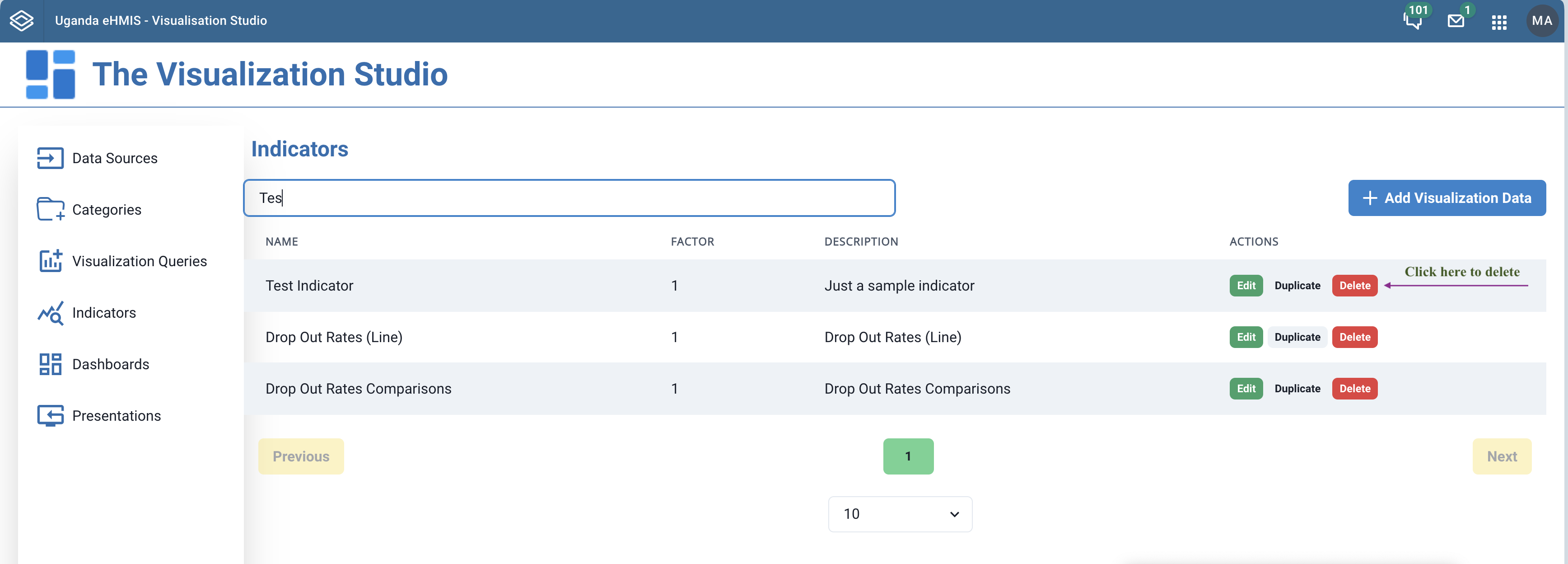Viewport: 1568px width, 564px height.
Task: Select the Drop Out Rates Comparisons name cell
Action: click(358, 389)
